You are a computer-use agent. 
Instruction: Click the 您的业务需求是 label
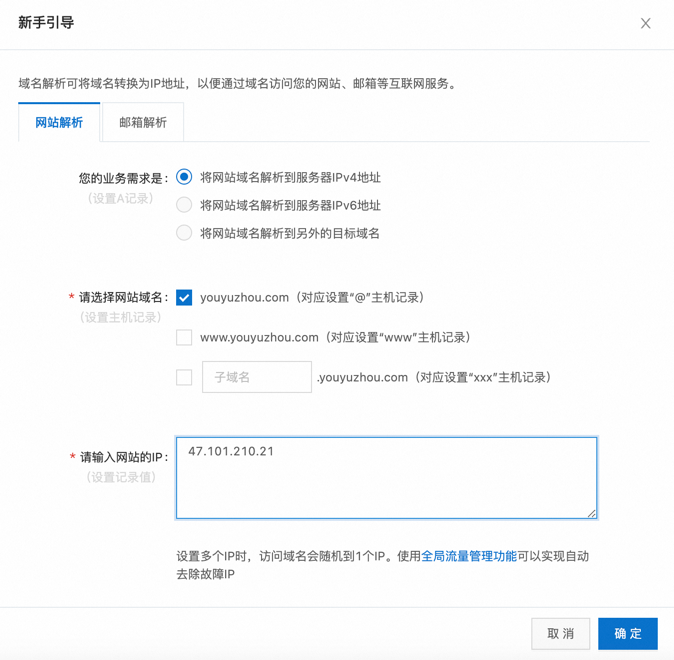click(124, 178)
